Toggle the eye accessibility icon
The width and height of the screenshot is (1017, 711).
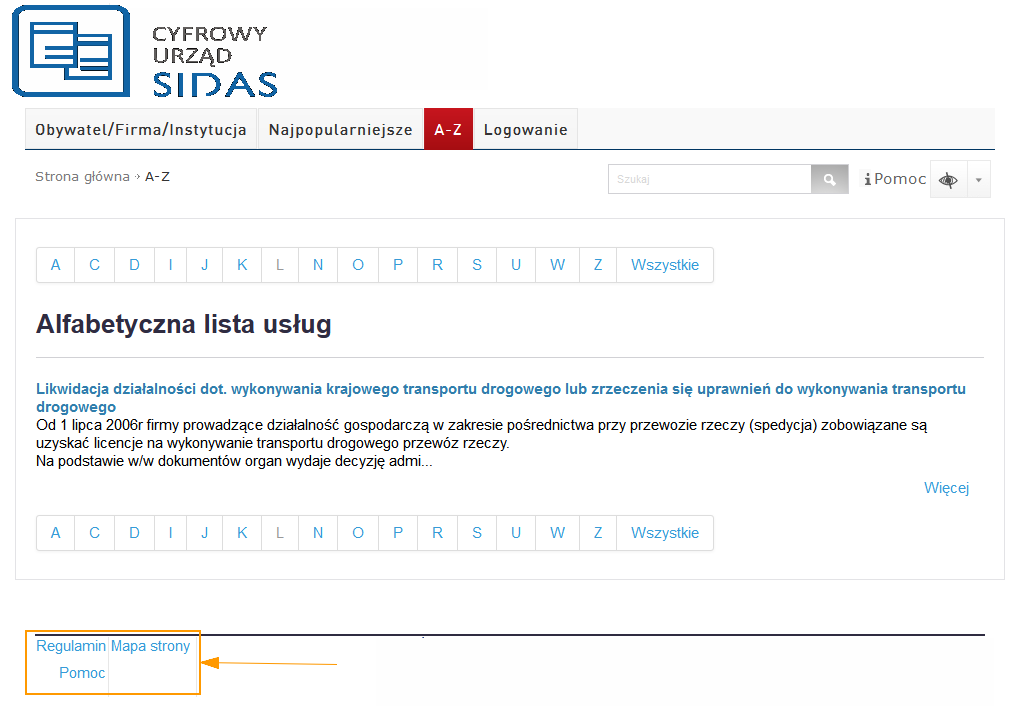point(948,180)
